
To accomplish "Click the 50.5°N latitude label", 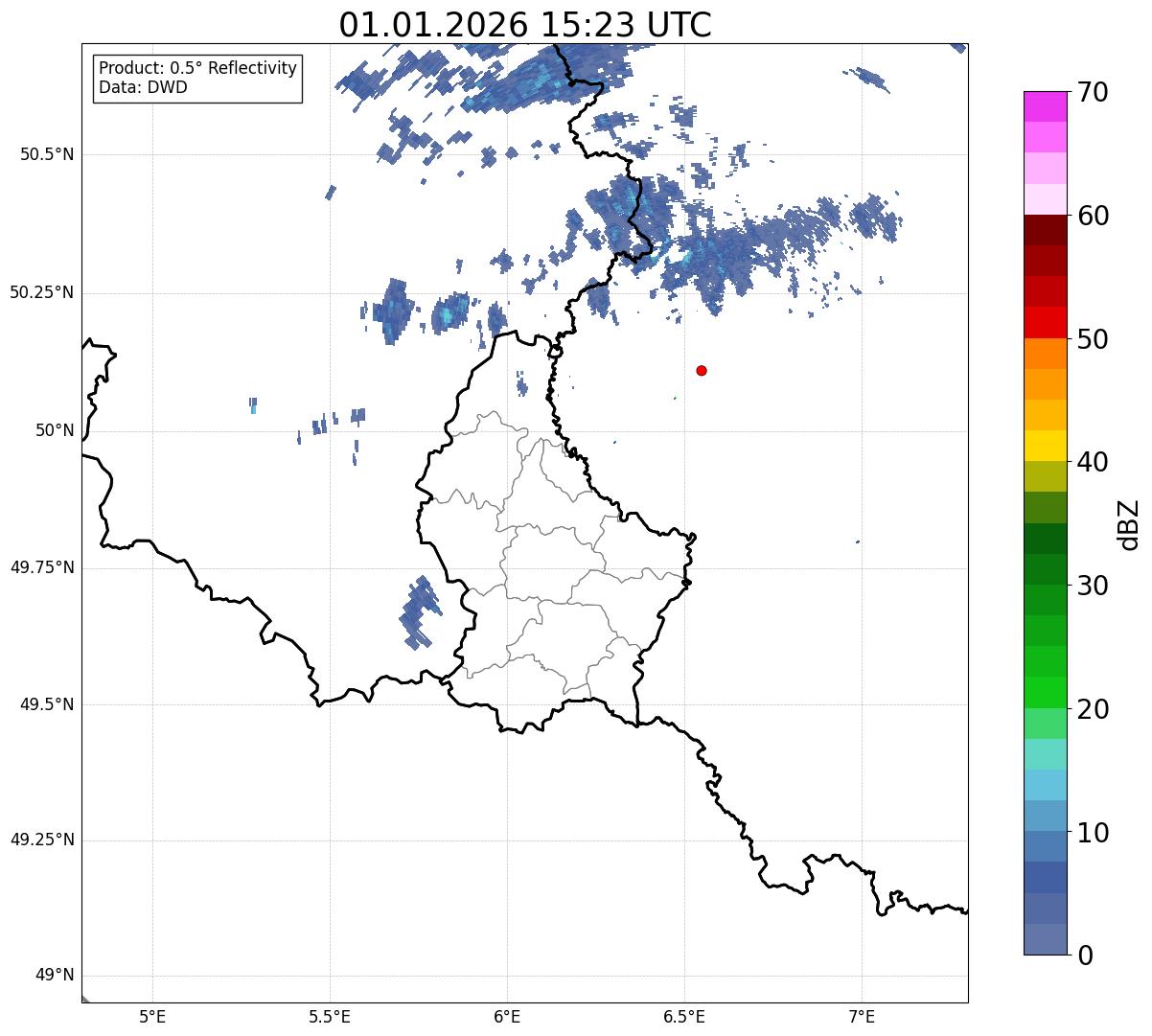I will 46,154.
